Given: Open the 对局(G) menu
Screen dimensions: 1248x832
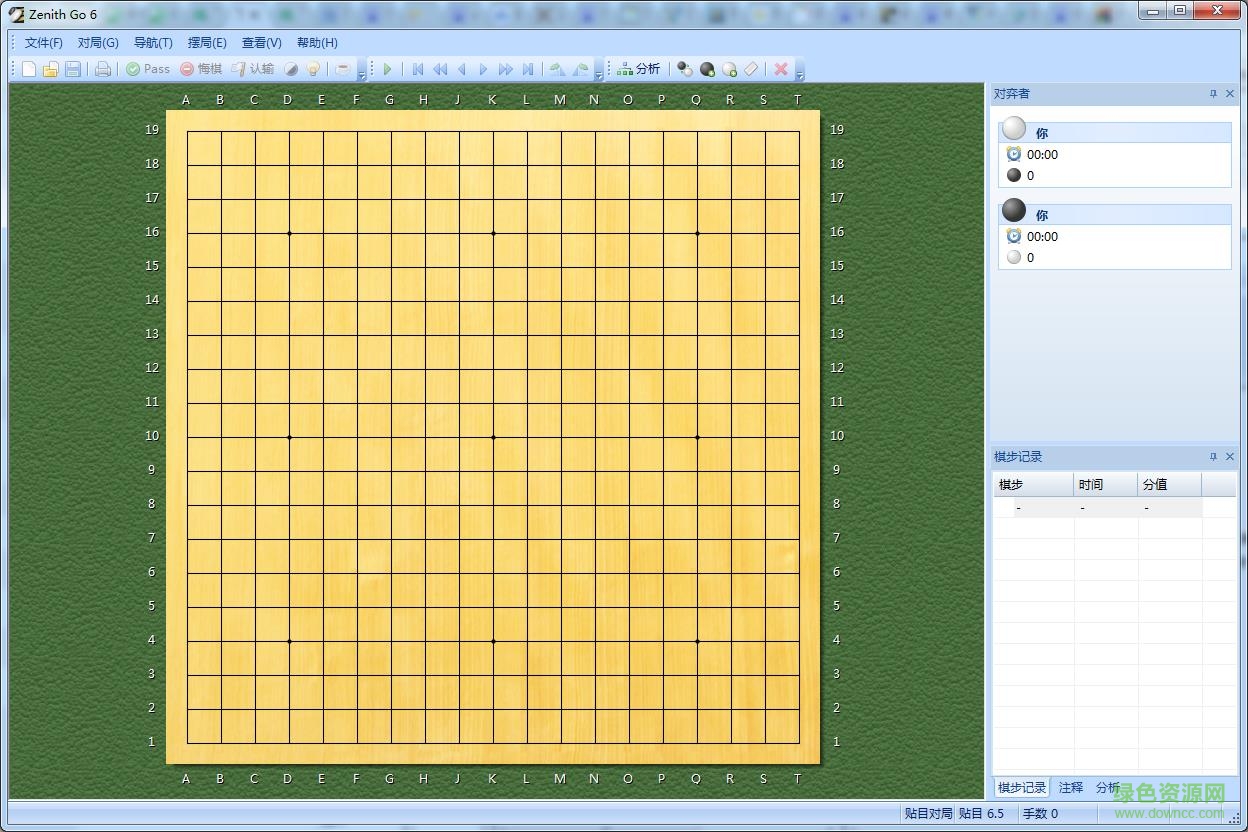Looking at the screenshot, I should 97,42.
